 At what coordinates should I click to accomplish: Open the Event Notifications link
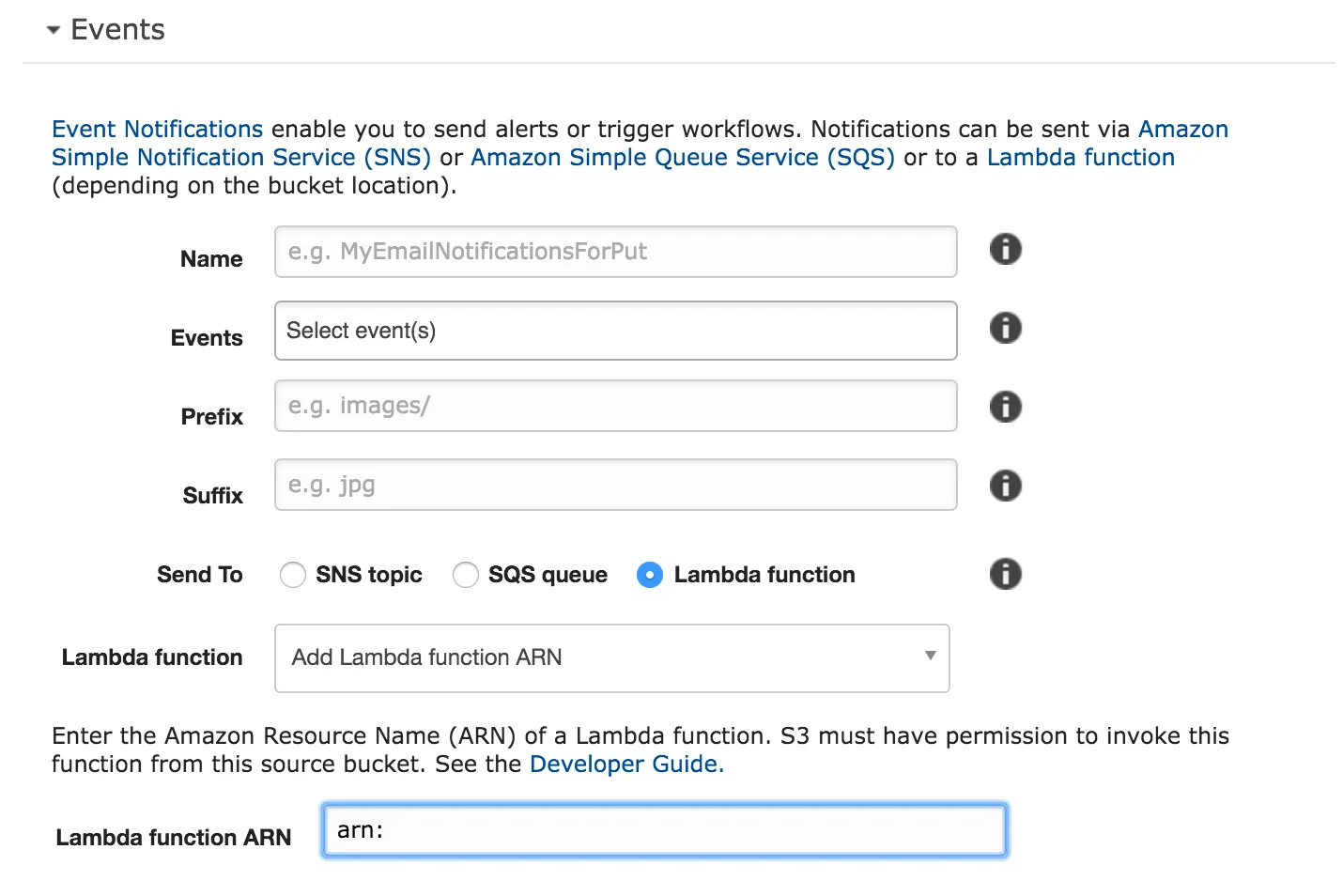click(x=157, y=130)
